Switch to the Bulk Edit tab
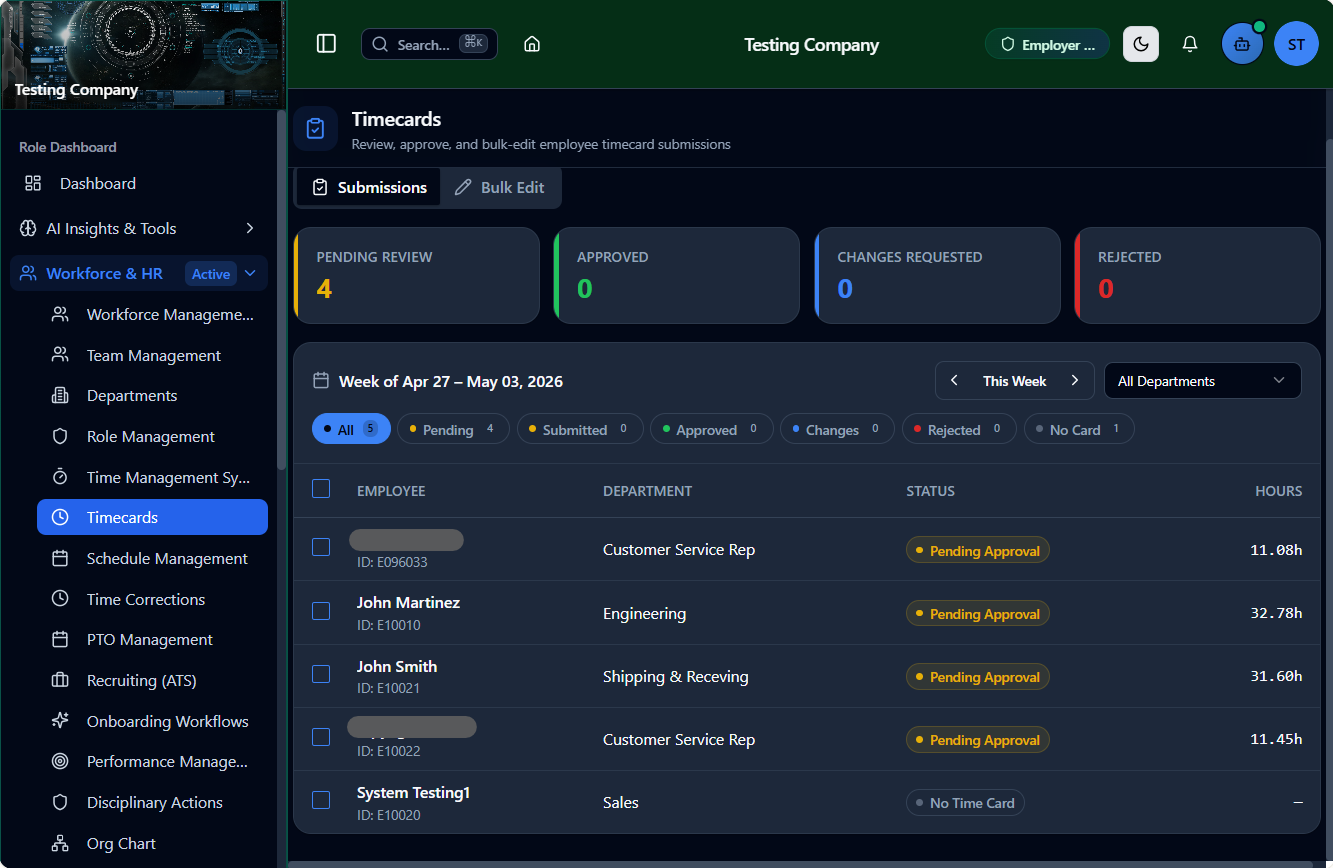This screenshot has width=1333, height=868. [499, 187]
